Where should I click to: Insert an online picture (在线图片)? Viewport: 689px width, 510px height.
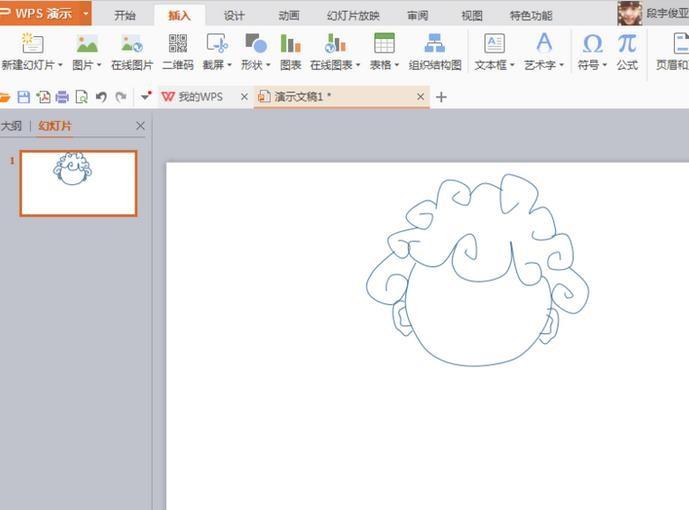pyautogui.click(x=132, y=44)
